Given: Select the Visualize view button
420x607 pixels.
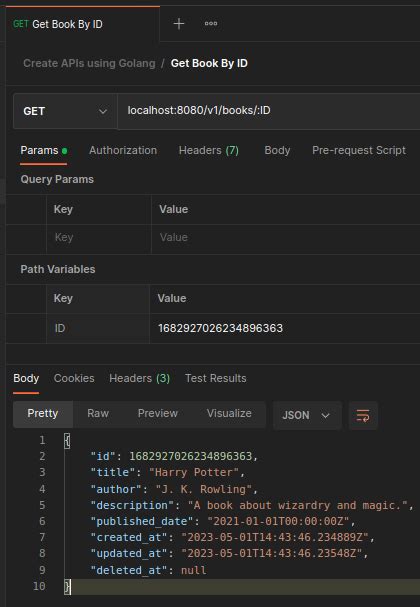Looking at the screenshot, I should click(x=229, y=414).
